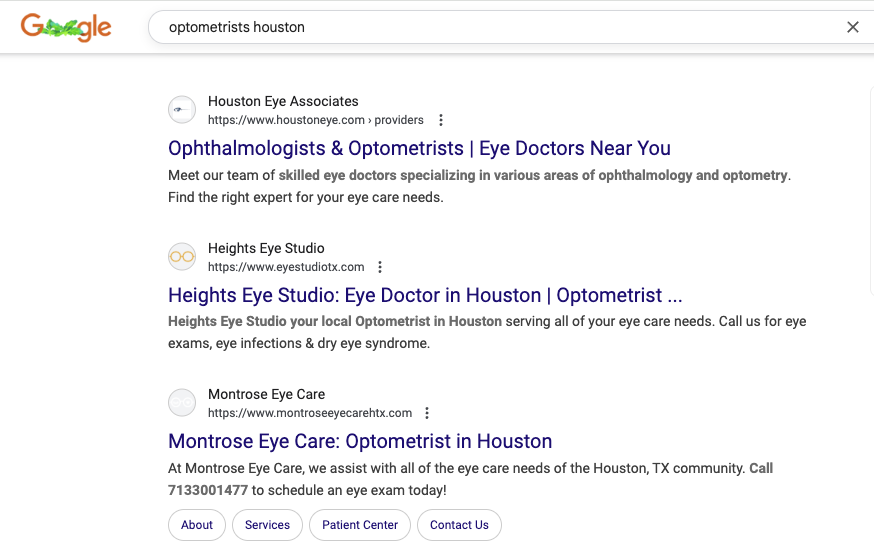
Task: Click the snippet text 'Find the right expert for your eye care needs.'
Action: point(306,197)
